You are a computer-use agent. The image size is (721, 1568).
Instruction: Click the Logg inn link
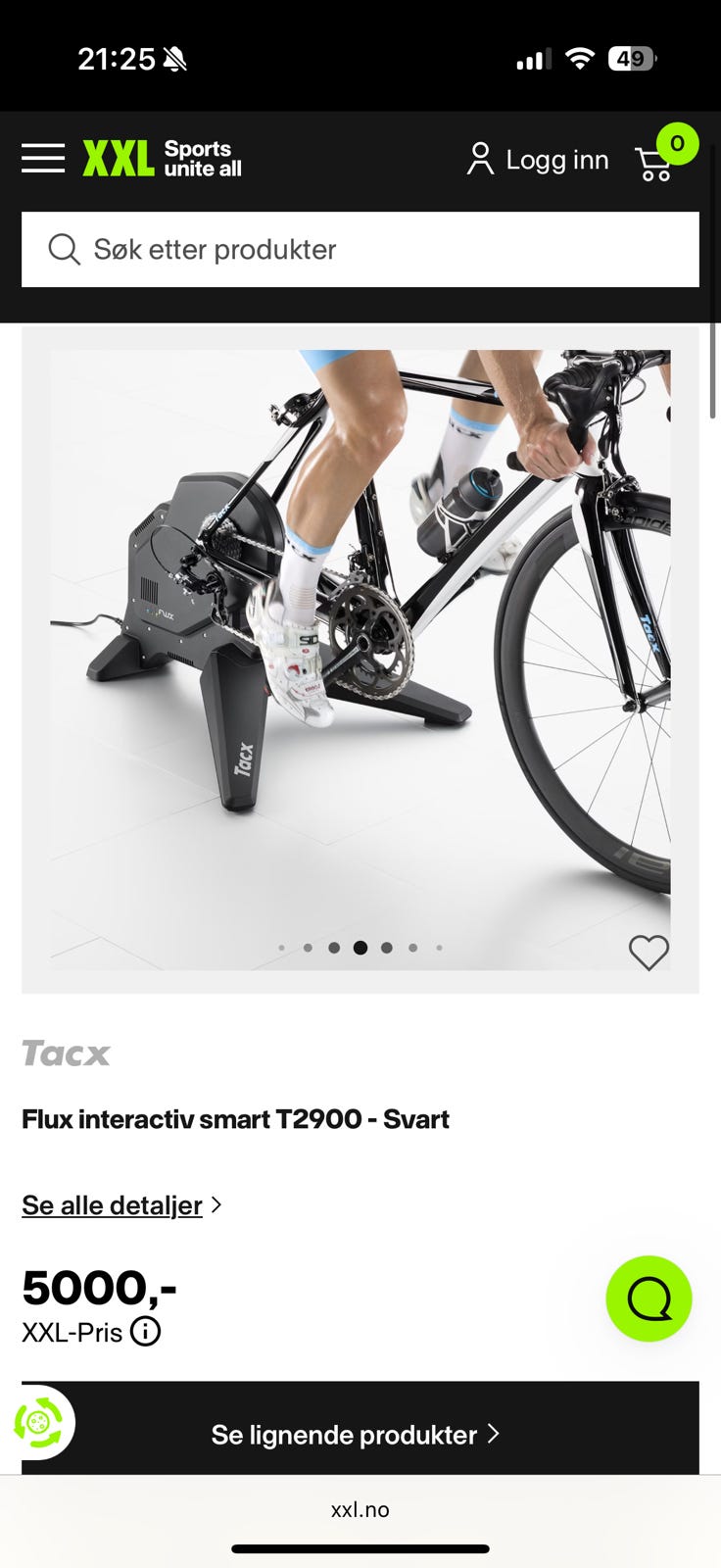[557, 160]
